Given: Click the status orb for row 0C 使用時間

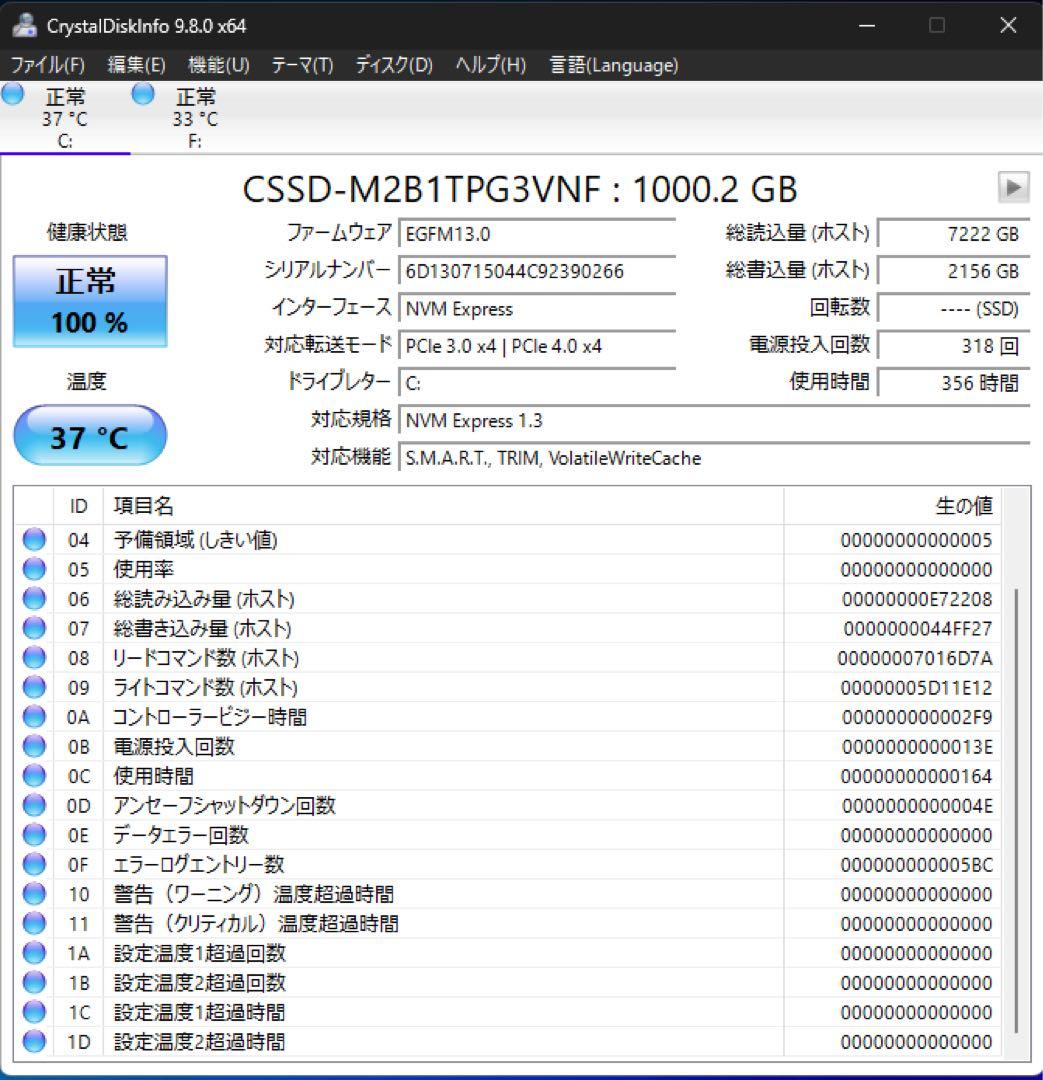Looking at the screenshot, I should pos(34,776).
